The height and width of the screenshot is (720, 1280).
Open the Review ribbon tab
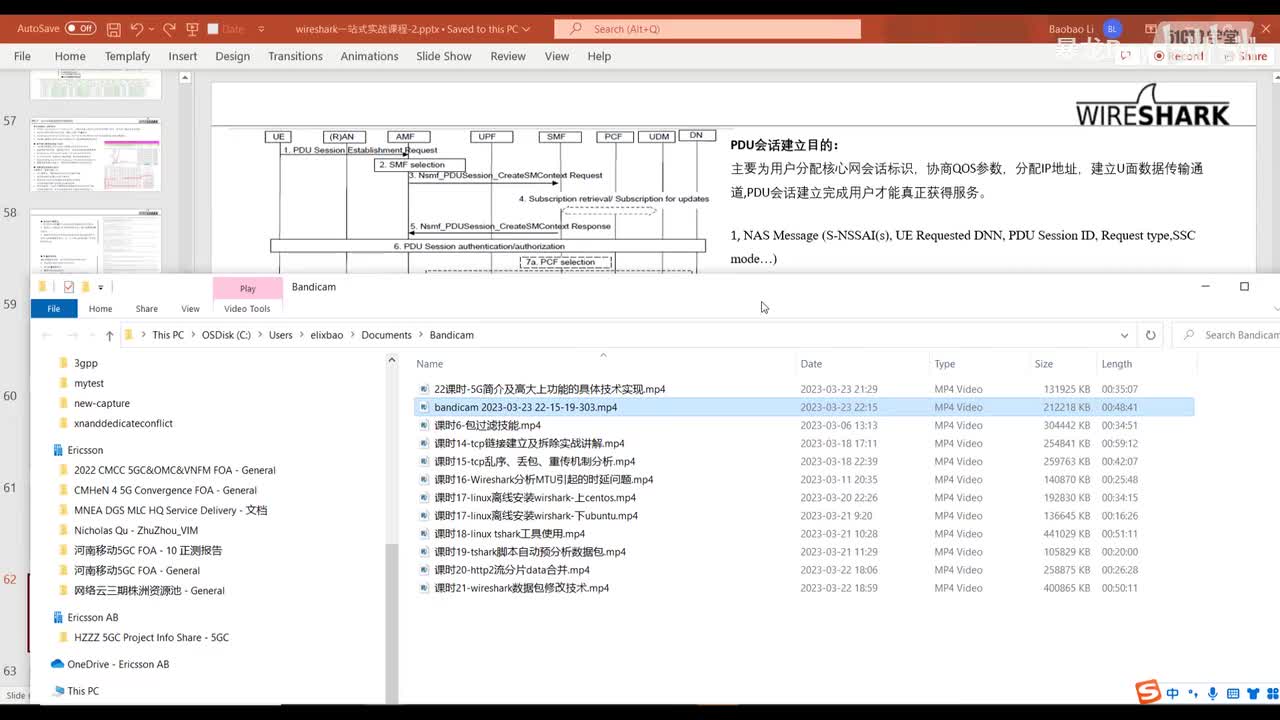click(x=508, y=56)
